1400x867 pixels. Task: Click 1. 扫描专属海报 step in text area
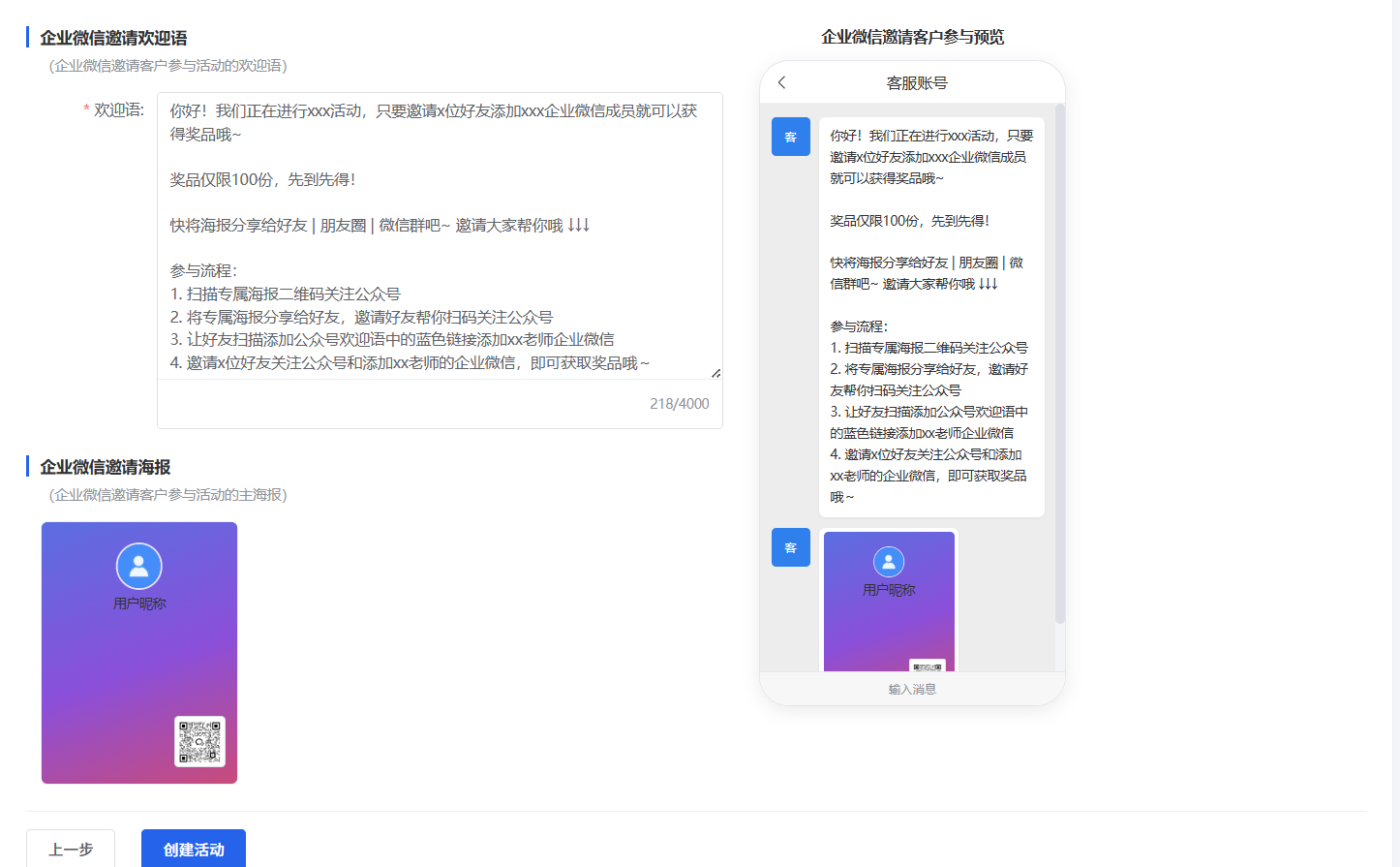[x=286, y=294]
